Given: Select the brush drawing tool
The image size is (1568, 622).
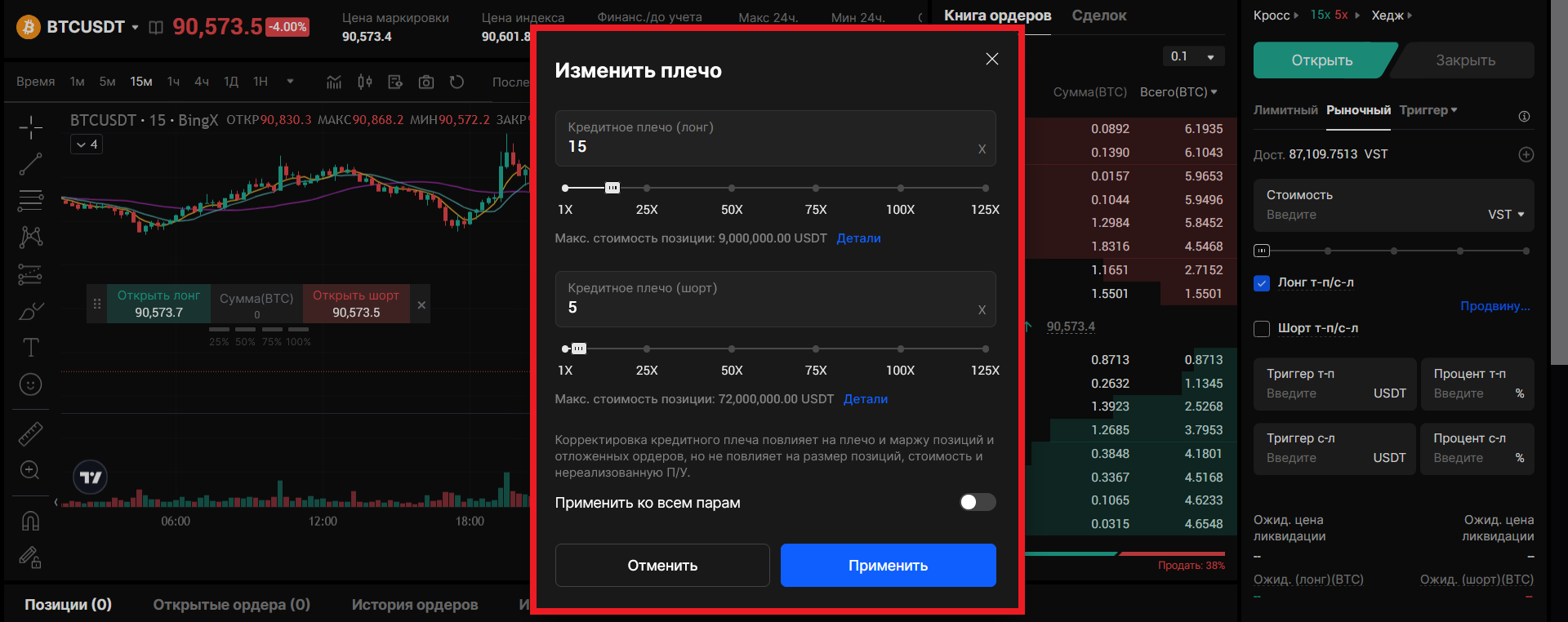Looking at the screenshot, I should pos(30,311).
